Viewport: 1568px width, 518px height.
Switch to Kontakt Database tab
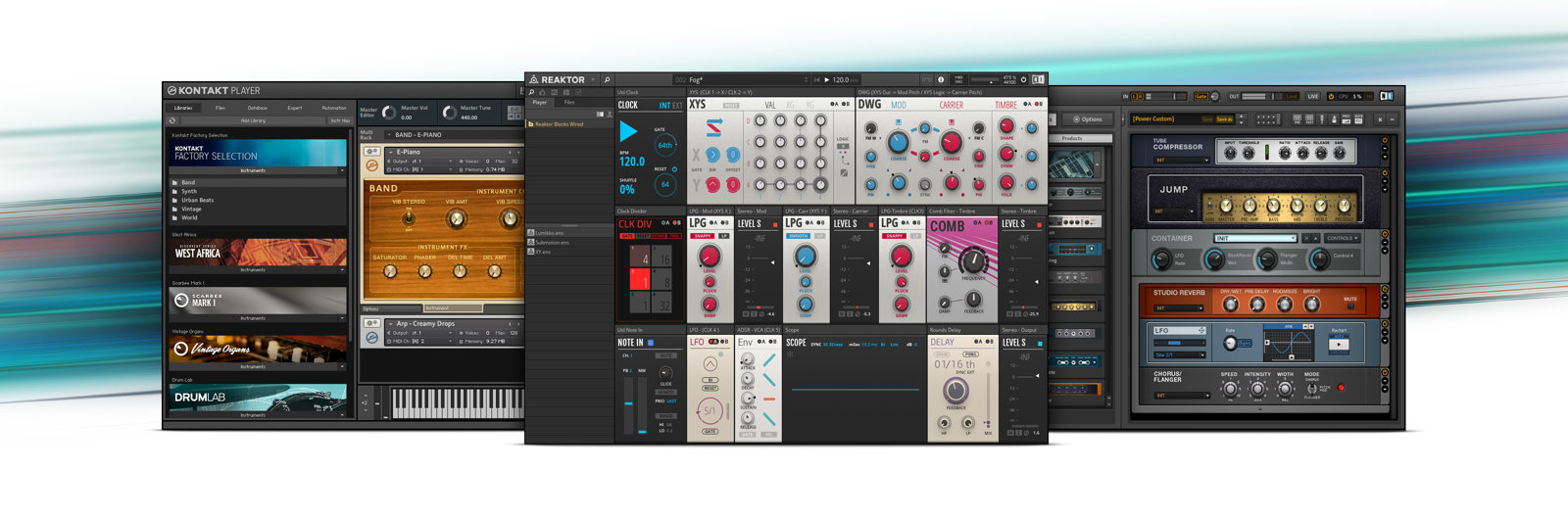[257, 108]
